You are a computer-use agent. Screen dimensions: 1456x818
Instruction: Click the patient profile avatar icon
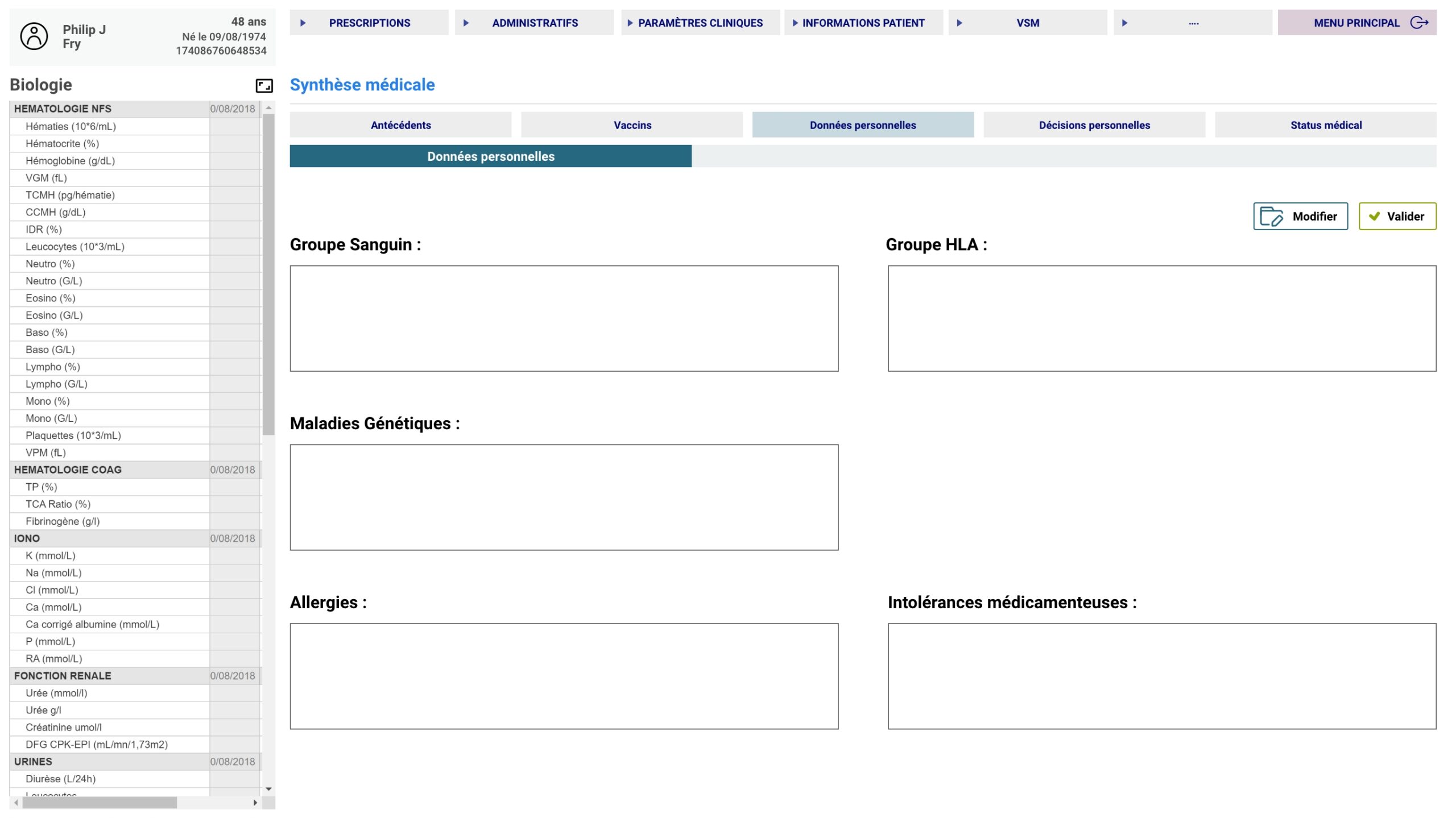pyautogui.click(x=34, y=36)
